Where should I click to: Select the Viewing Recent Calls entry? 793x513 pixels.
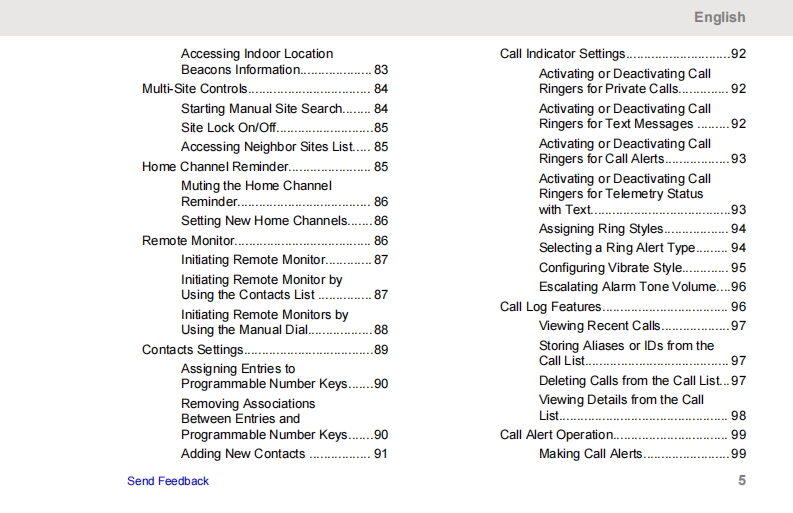click(599, 326)
